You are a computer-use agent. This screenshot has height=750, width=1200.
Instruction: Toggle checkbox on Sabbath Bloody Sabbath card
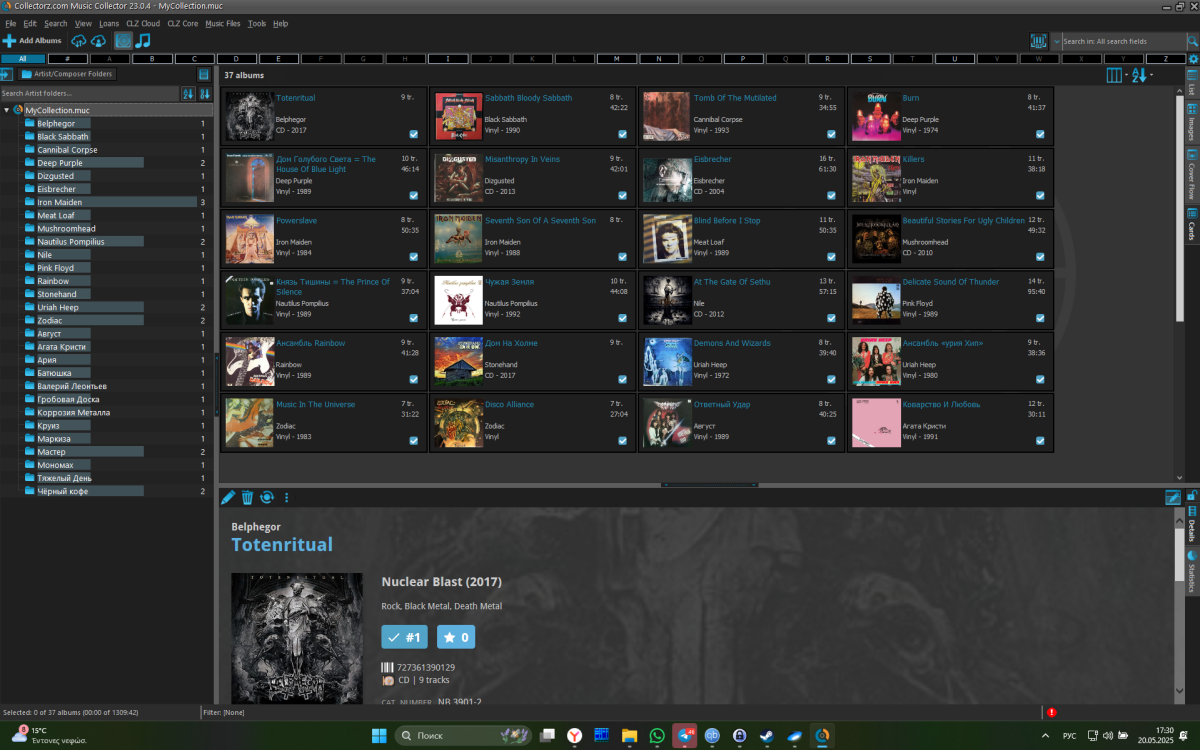[622, 134]
